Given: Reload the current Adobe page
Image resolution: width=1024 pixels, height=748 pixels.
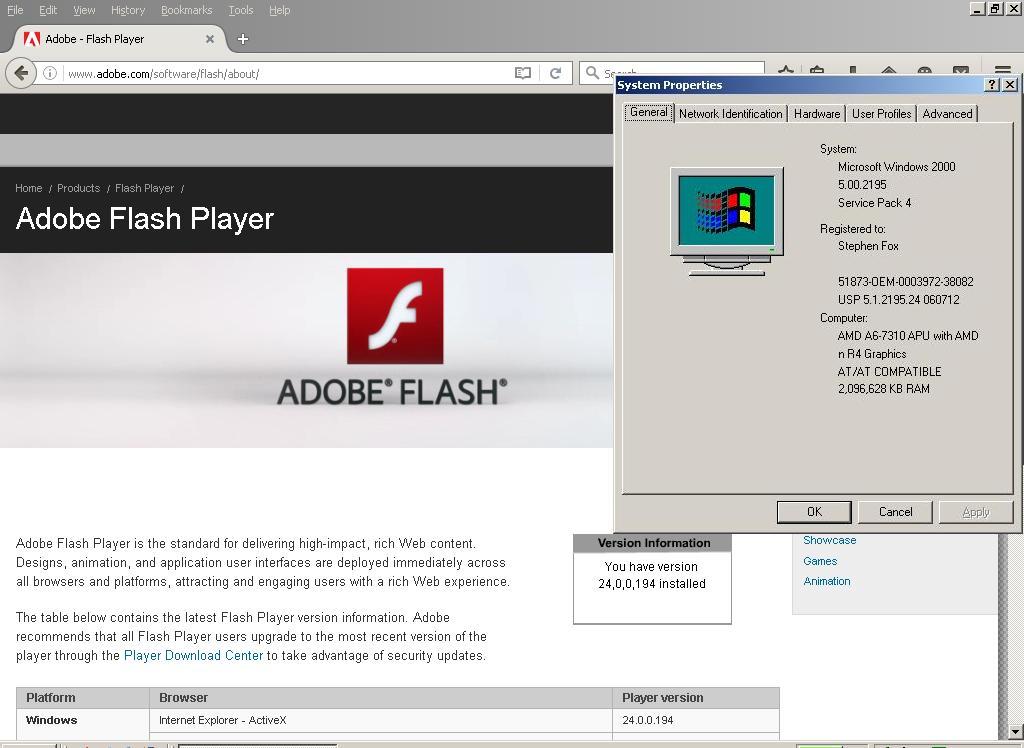Looking at the screenshot, I should (555, 73).
